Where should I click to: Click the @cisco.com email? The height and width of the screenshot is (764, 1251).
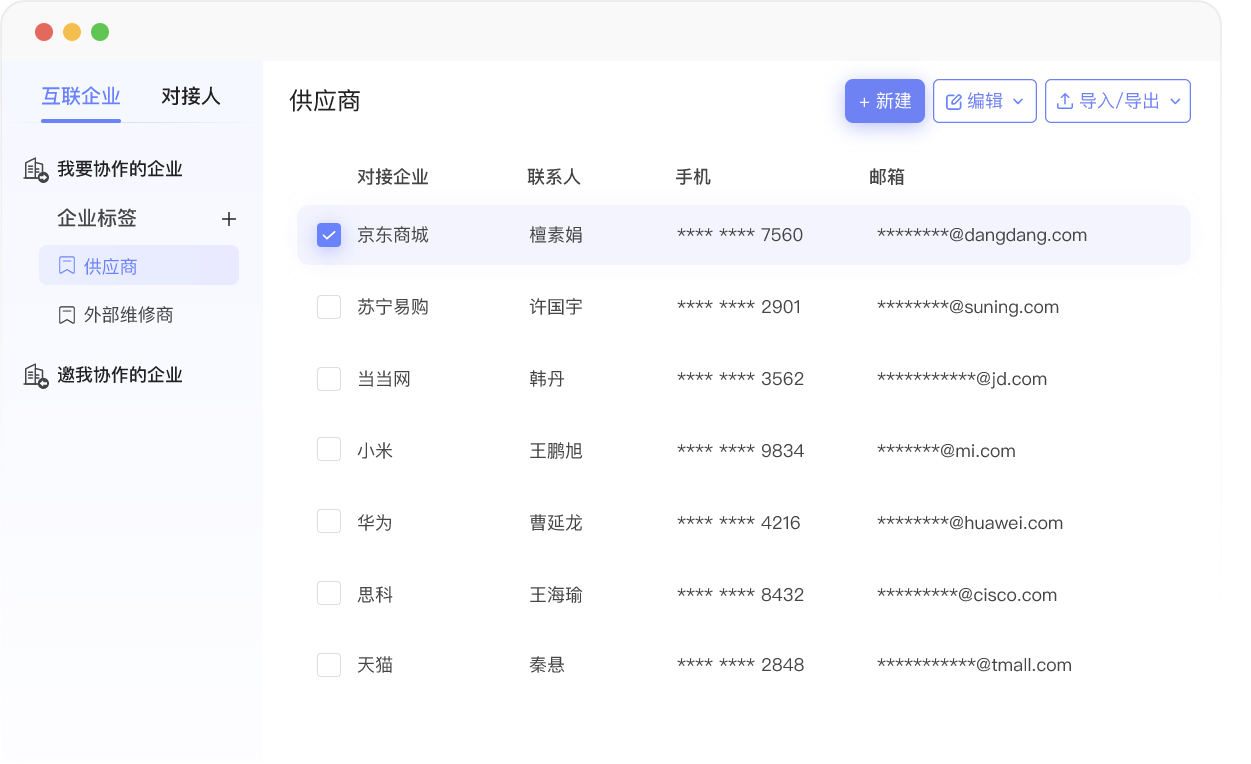point(967,595)
